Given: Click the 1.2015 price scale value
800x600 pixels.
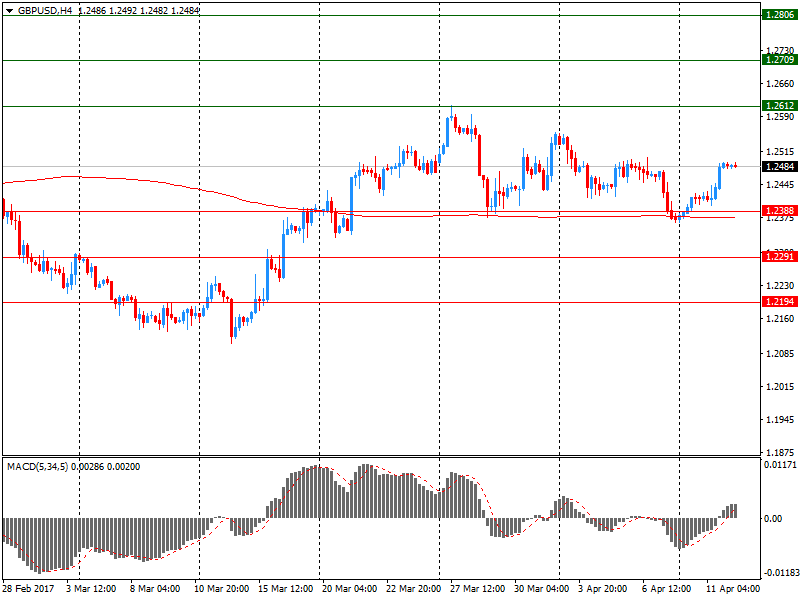Looking at the screenshot, I should click(x=780, y=387).
